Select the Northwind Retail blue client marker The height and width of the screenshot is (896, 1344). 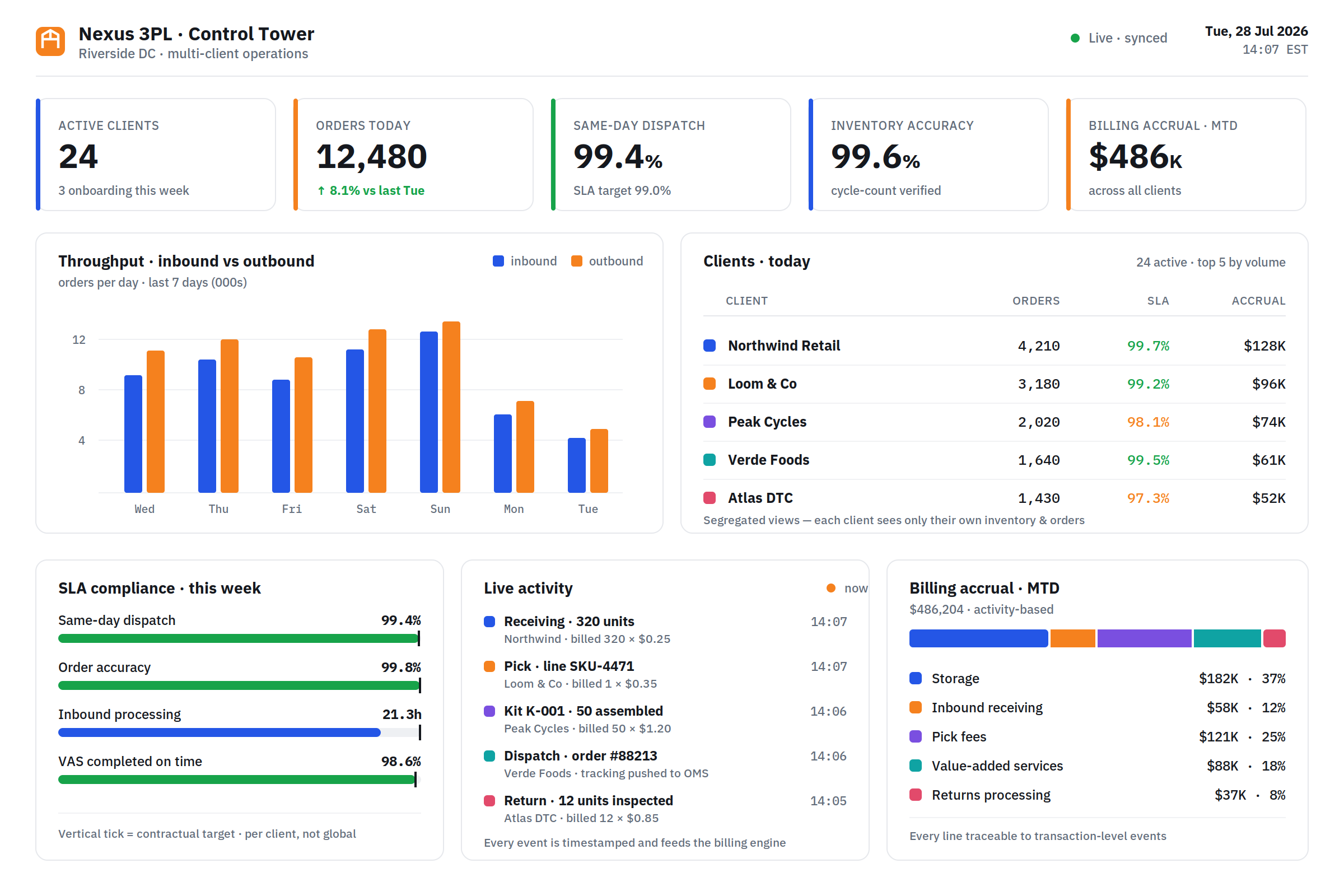click(710, 346)
